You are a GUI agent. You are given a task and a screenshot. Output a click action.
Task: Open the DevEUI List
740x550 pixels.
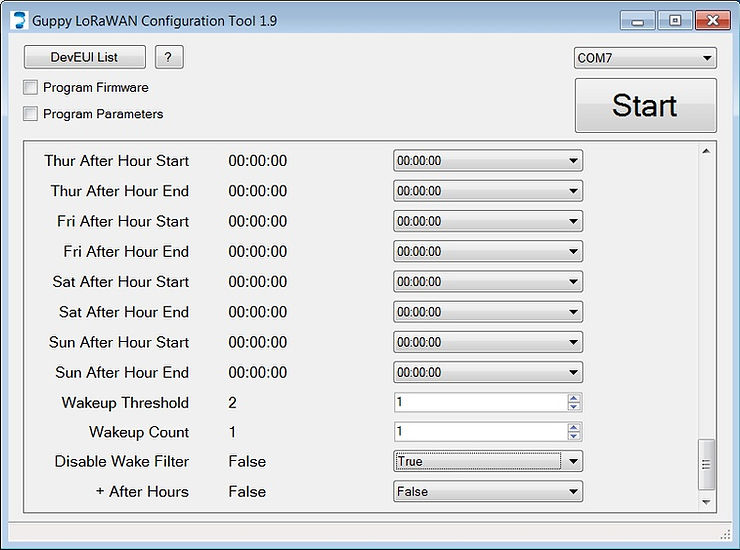tap(84, 57)
